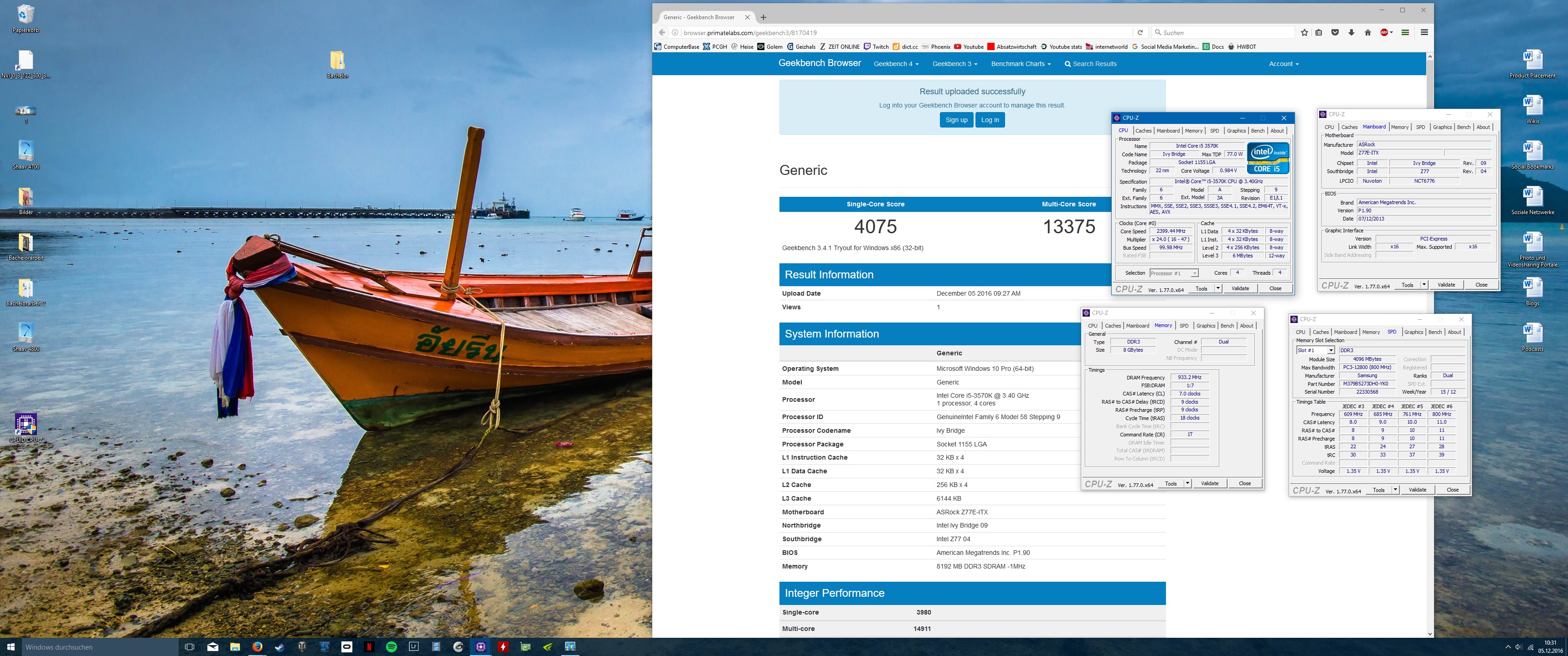The image size is (1568, 656).
Task: Switch to Caches tab in CPU-Z CPU window
Action: click(1143, 131)
